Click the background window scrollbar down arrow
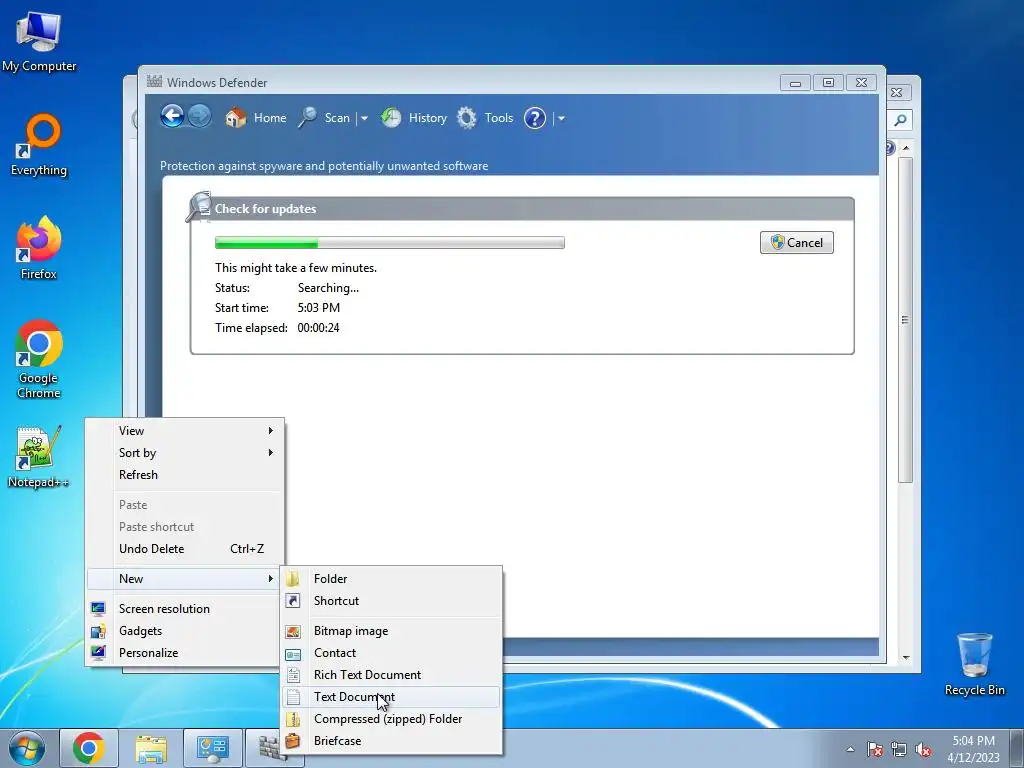The image size is (1024, 768). [906, 658]
